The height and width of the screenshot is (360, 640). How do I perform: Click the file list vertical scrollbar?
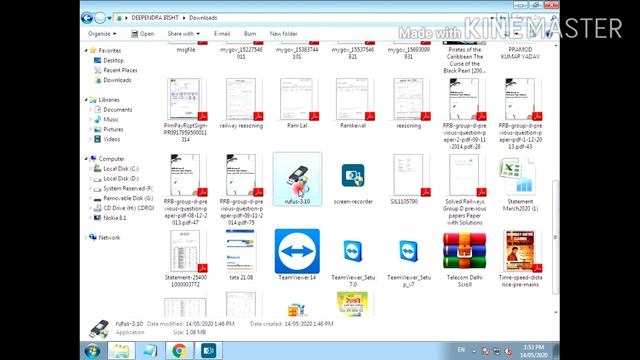555,237
